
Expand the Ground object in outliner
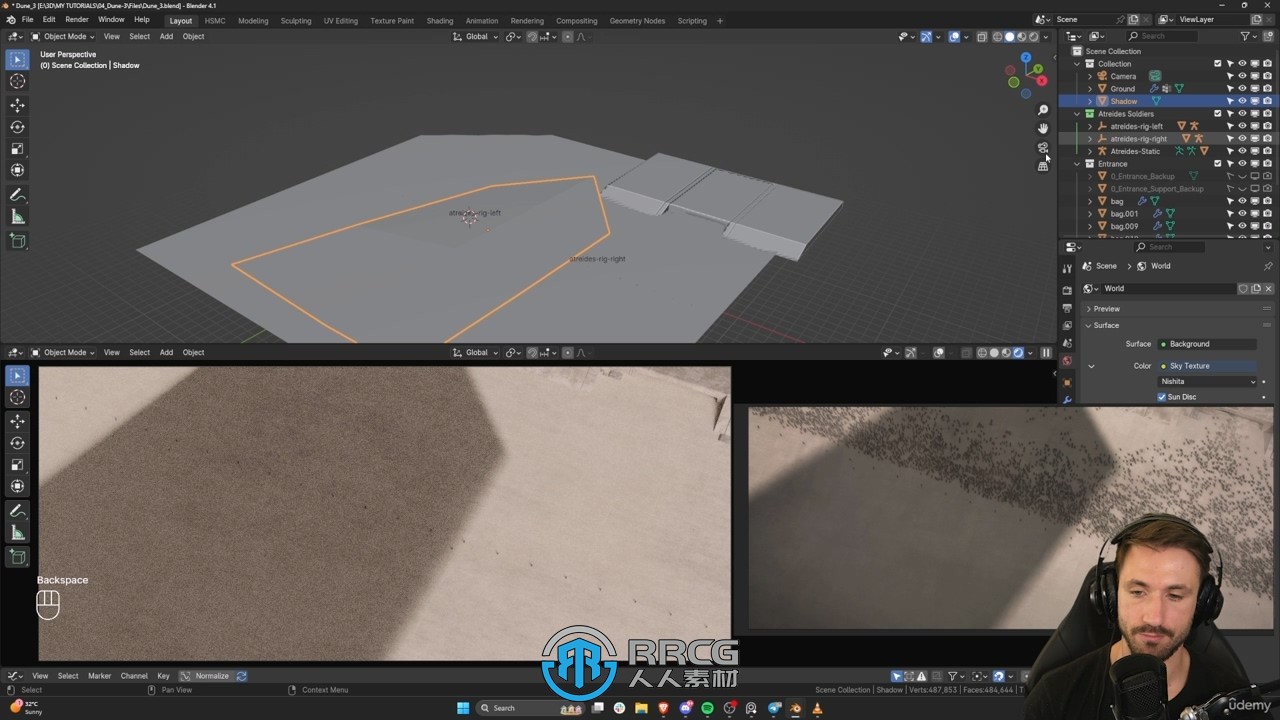point(1090,89)
